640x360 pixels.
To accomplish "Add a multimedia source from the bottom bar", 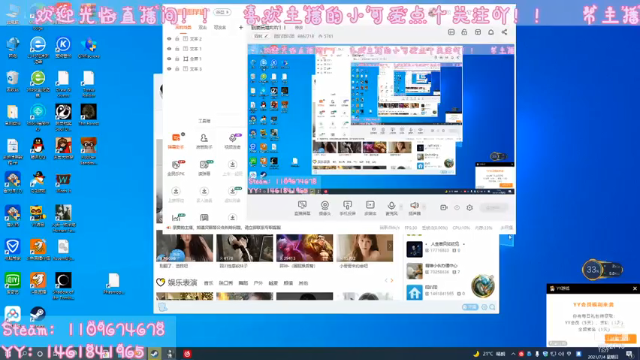I will [370, 208].
